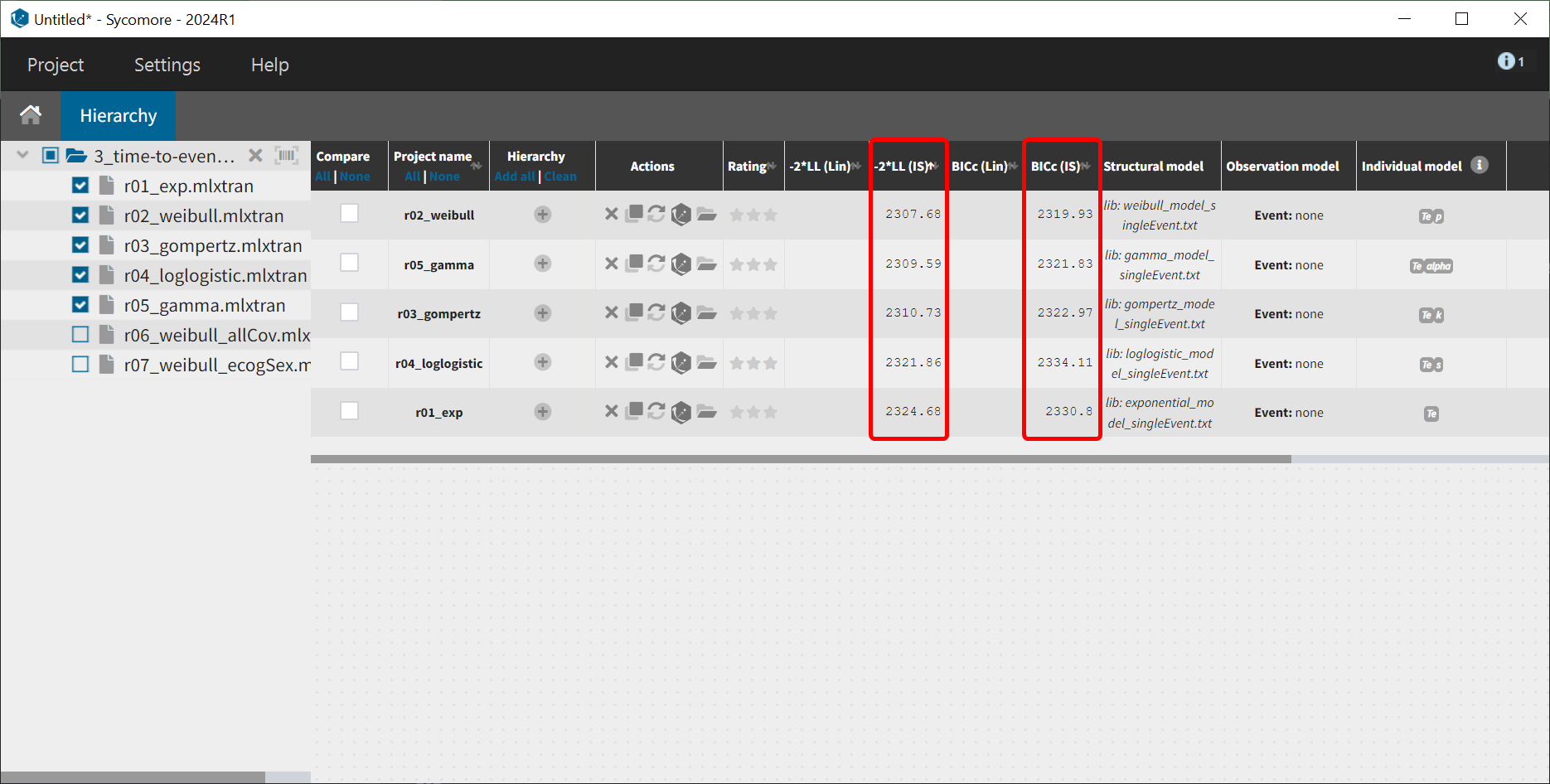Open the Settings menu
The height and width of the screenshot is (784, 1550).
(167, 65)
